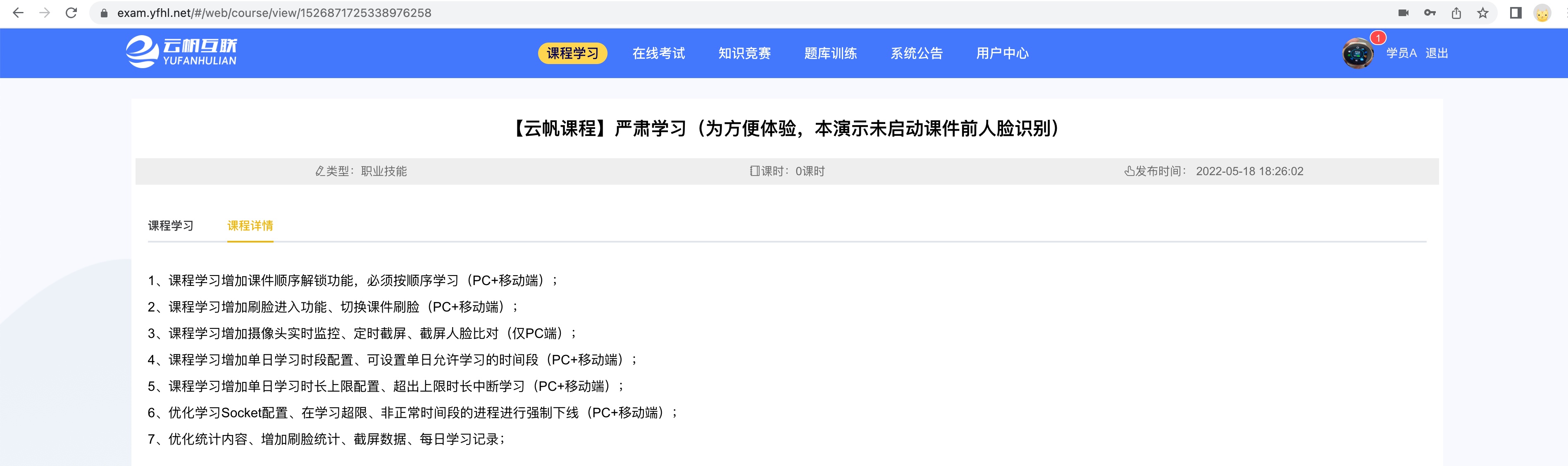Click line 7 about 优化统计内容

coord(326,439)
